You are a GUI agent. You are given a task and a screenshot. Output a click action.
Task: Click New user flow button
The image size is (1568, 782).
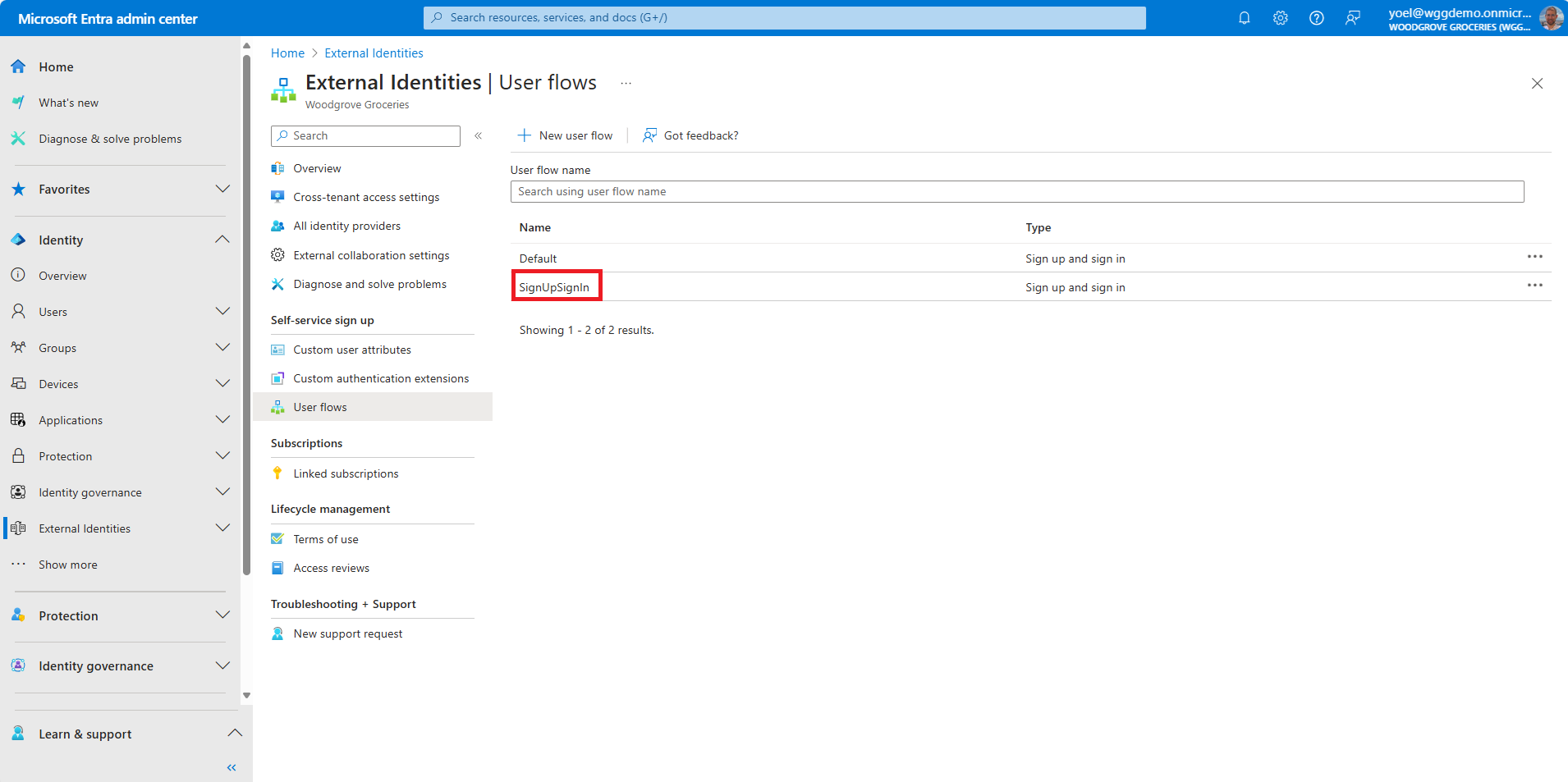566,136
